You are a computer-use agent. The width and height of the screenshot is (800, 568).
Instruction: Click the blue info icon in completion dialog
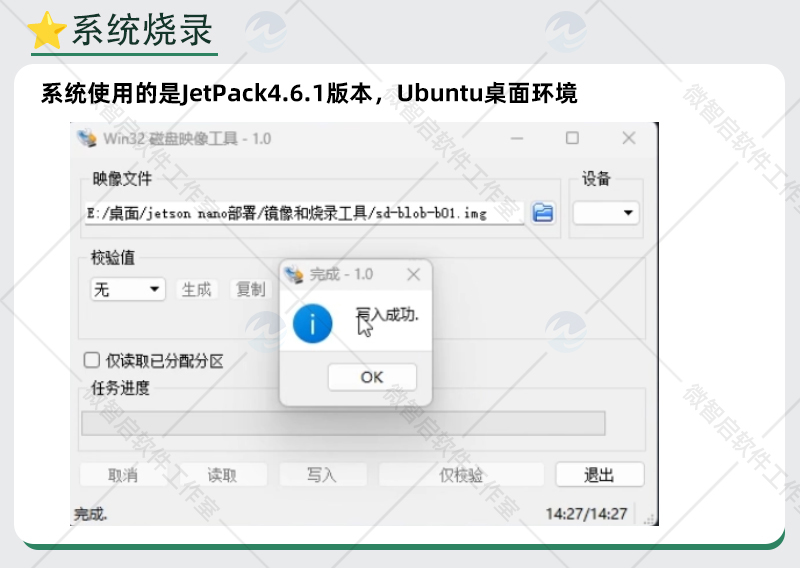(x=312, y=324)
